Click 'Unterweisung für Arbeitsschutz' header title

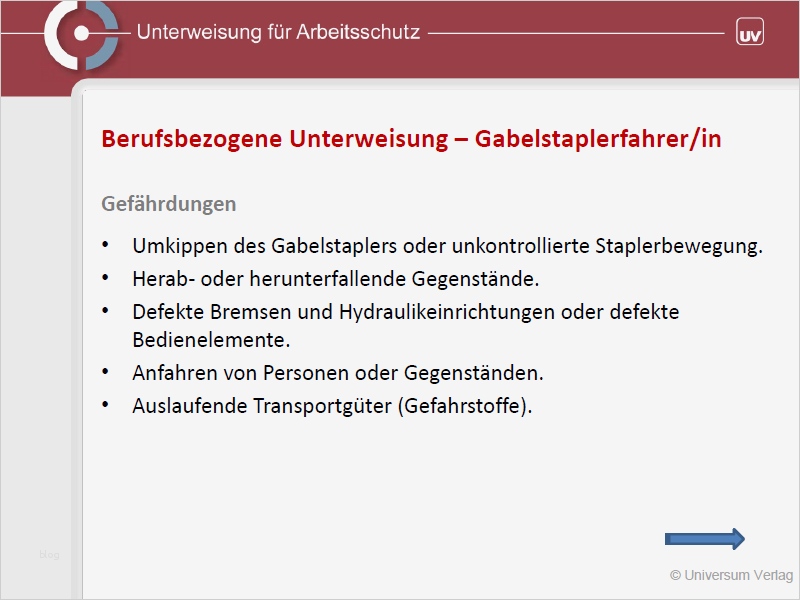coord(278,32)
